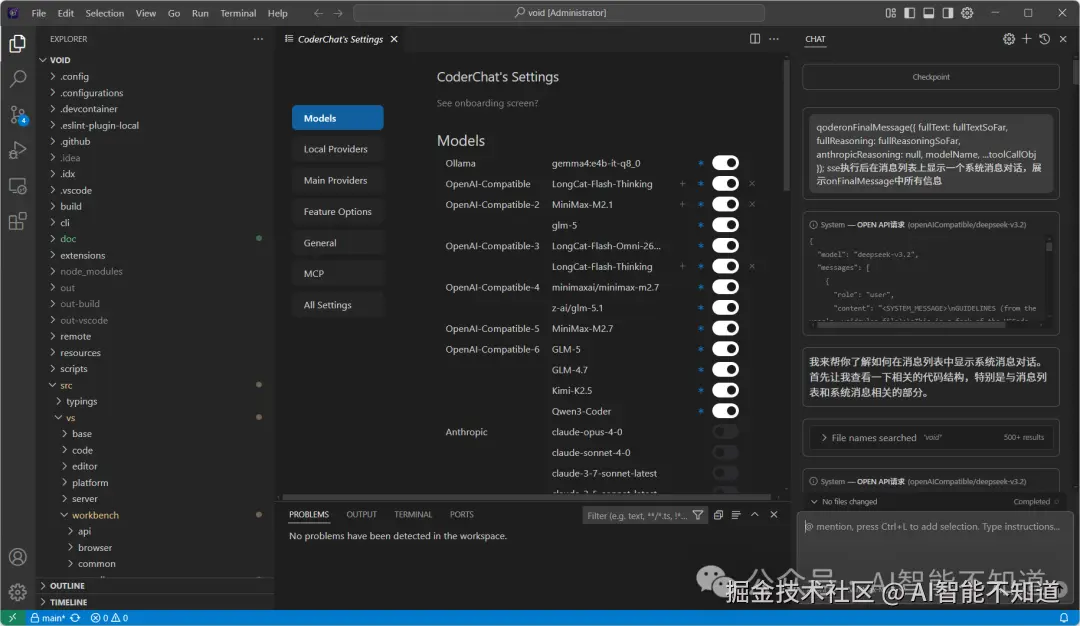Open the Extensions view icon
Viewport: 1080px width, 626px height.
coord(18,221)
